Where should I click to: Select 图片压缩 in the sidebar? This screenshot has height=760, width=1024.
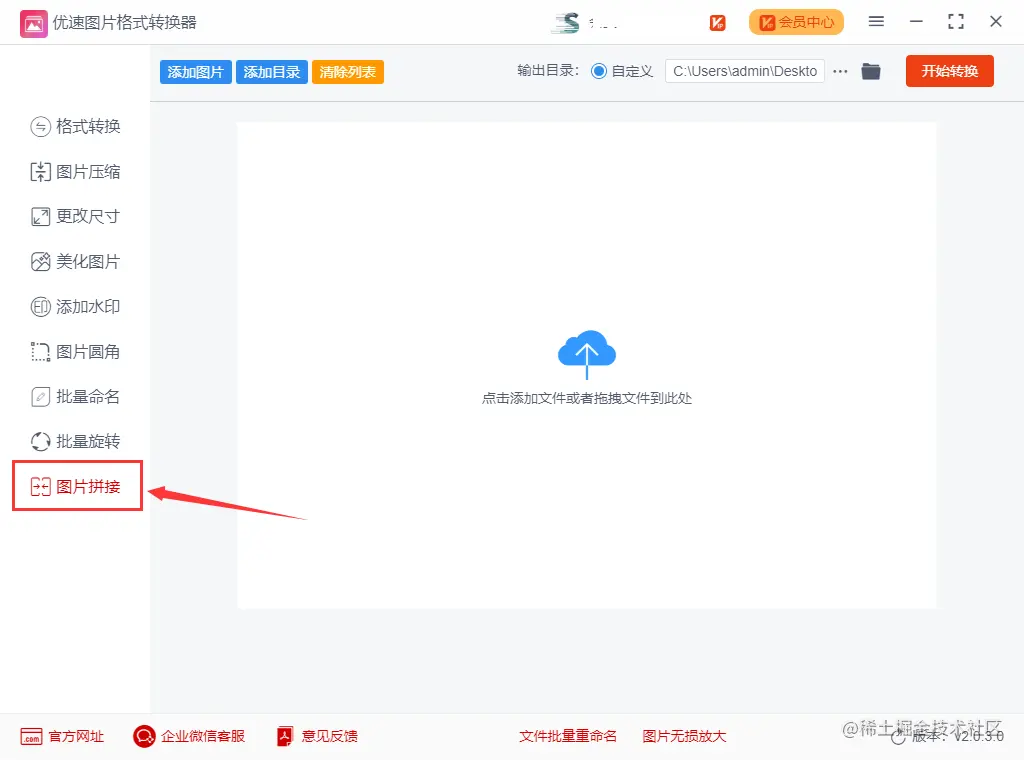pyautogui.click(x=75, y=172)
